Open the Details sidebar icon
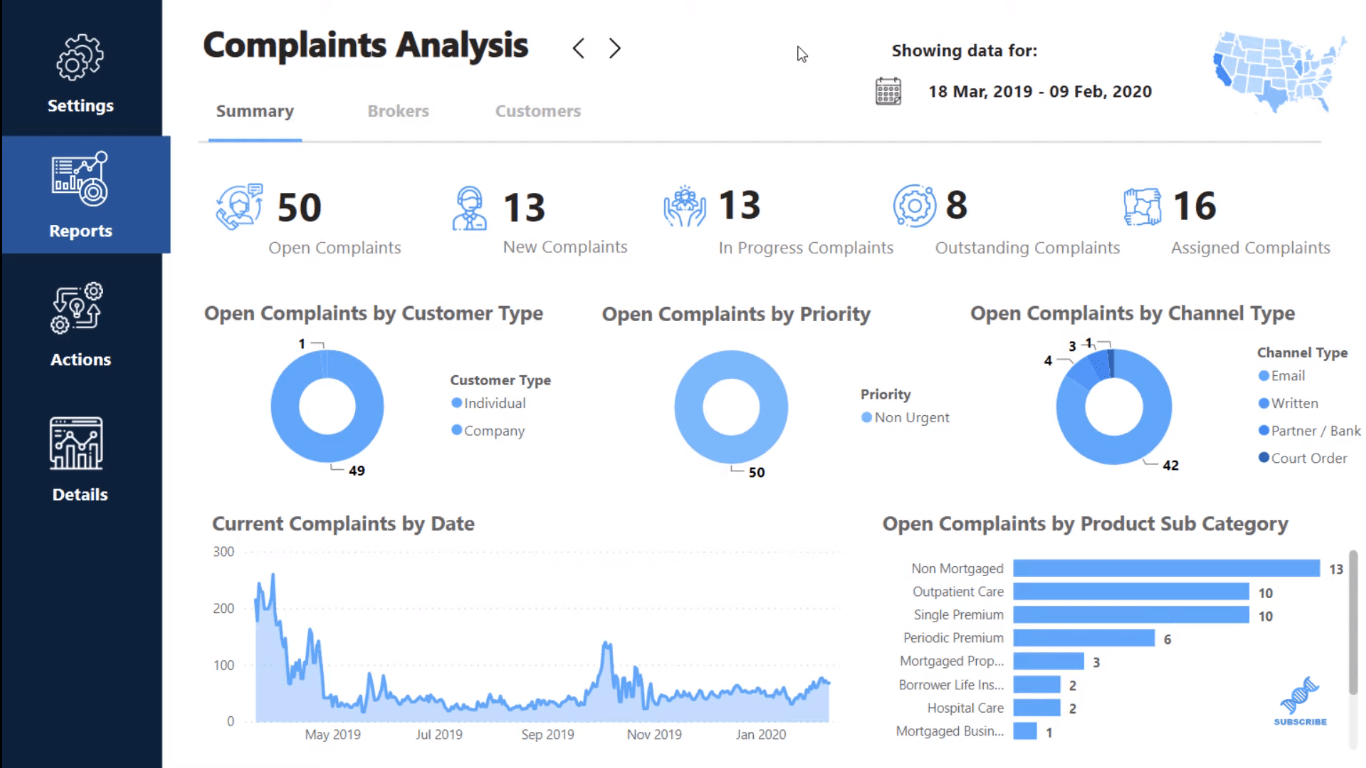The width and height of the screenshot is (1366, 768). [x=76, y=443]
